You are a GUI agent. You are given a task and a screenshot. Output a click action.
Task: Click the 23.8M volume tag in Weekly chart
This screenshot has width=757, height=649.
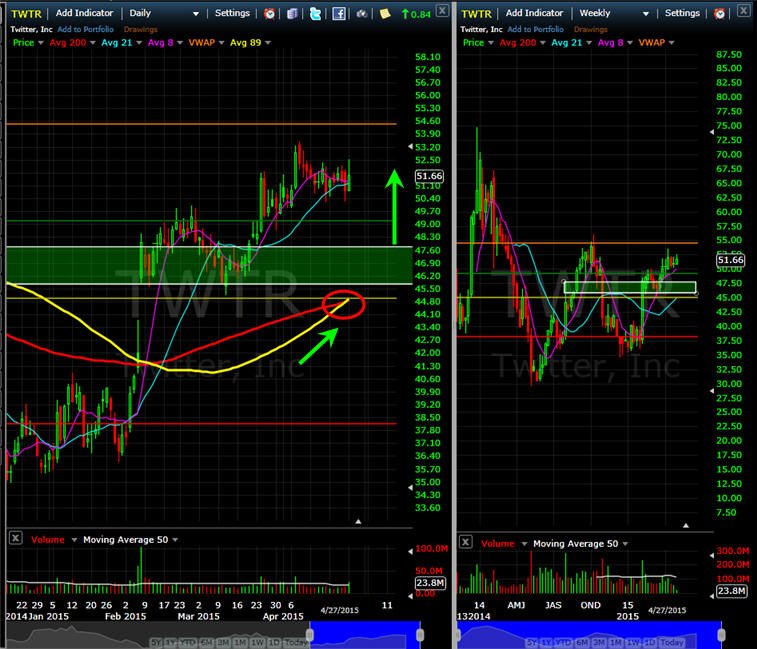pyautogui.click(x=731, y=591)
